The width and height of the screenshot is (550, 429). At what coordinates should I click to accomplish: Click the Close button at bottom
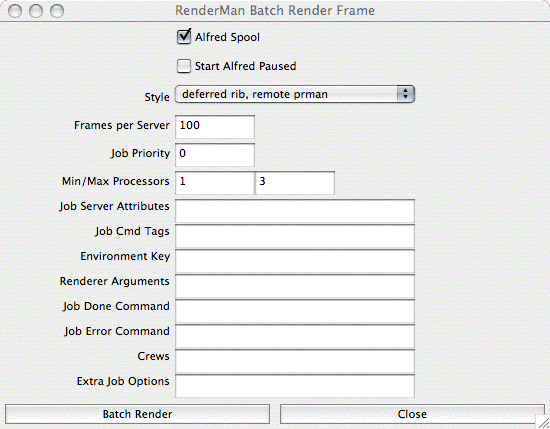pos(412,414)
